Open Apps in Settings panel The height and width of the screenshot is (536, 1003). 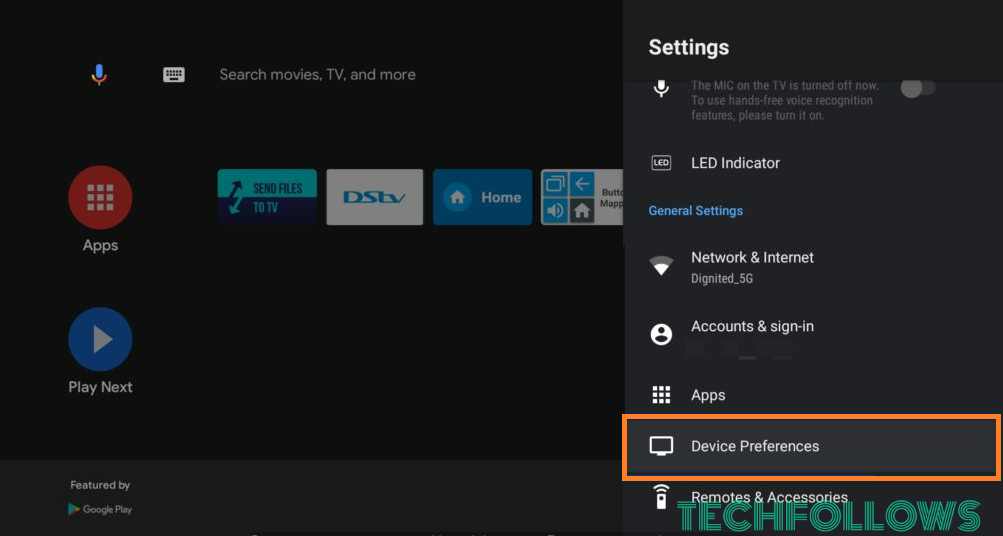coord(812,395)
